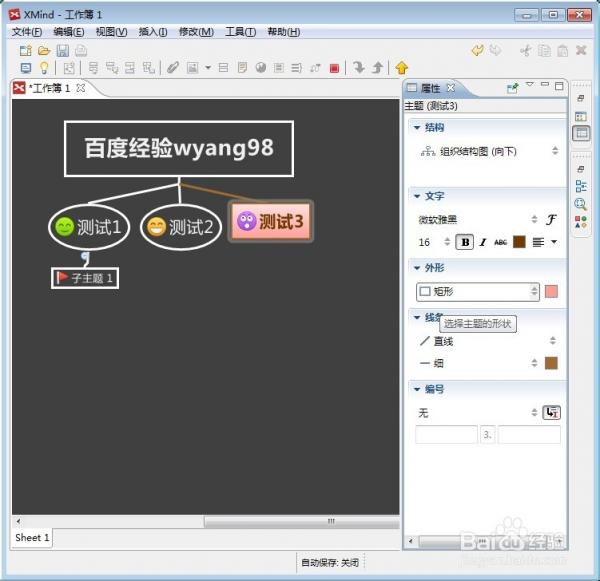The height and width of the screenshot is (581, 600).
Task: Collapse the 结构 section
Action: [x=417, y=127]
